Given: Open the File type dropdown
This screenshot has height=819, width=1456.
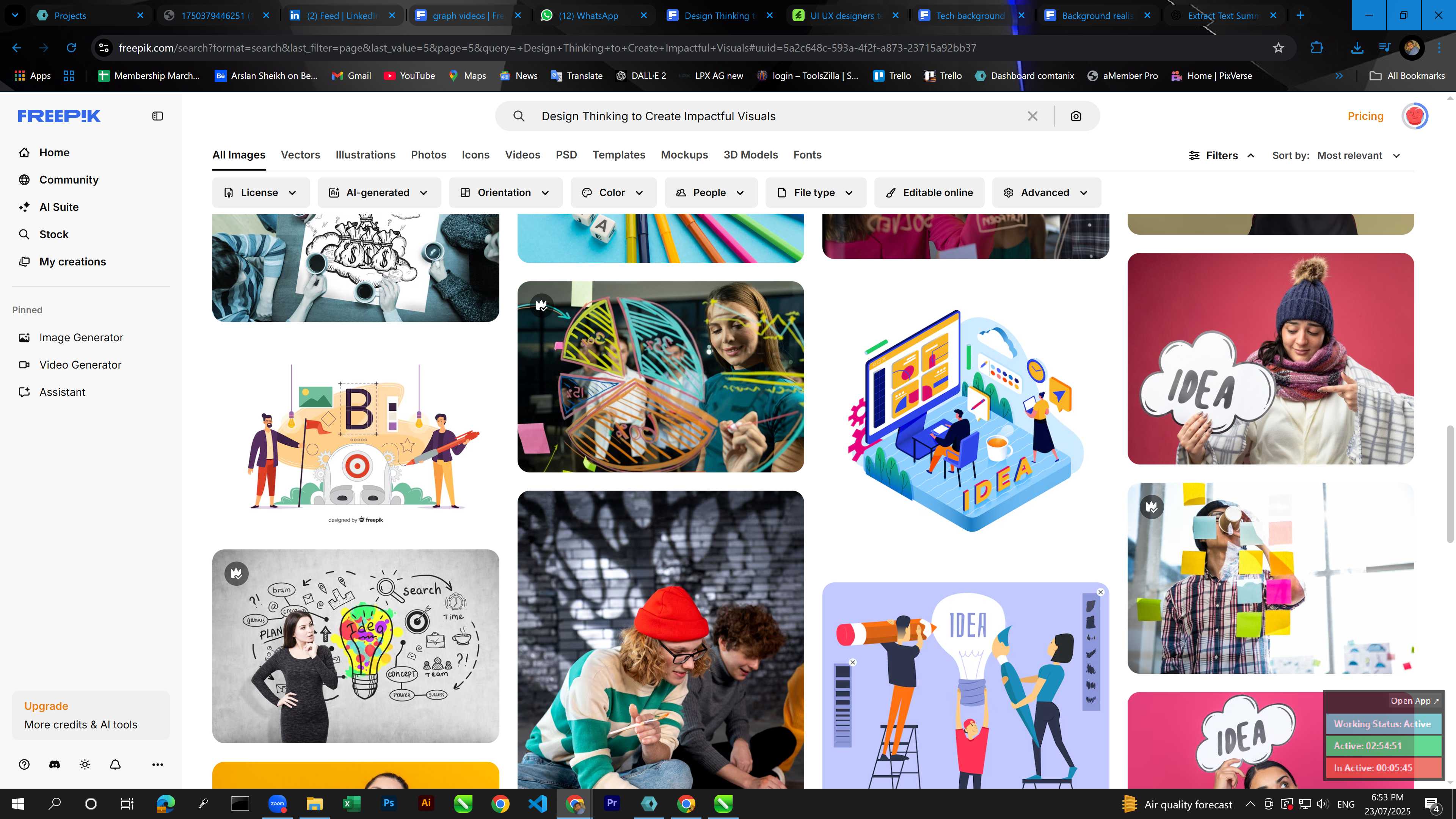Looking at the screenshot, I should point(815,193).
